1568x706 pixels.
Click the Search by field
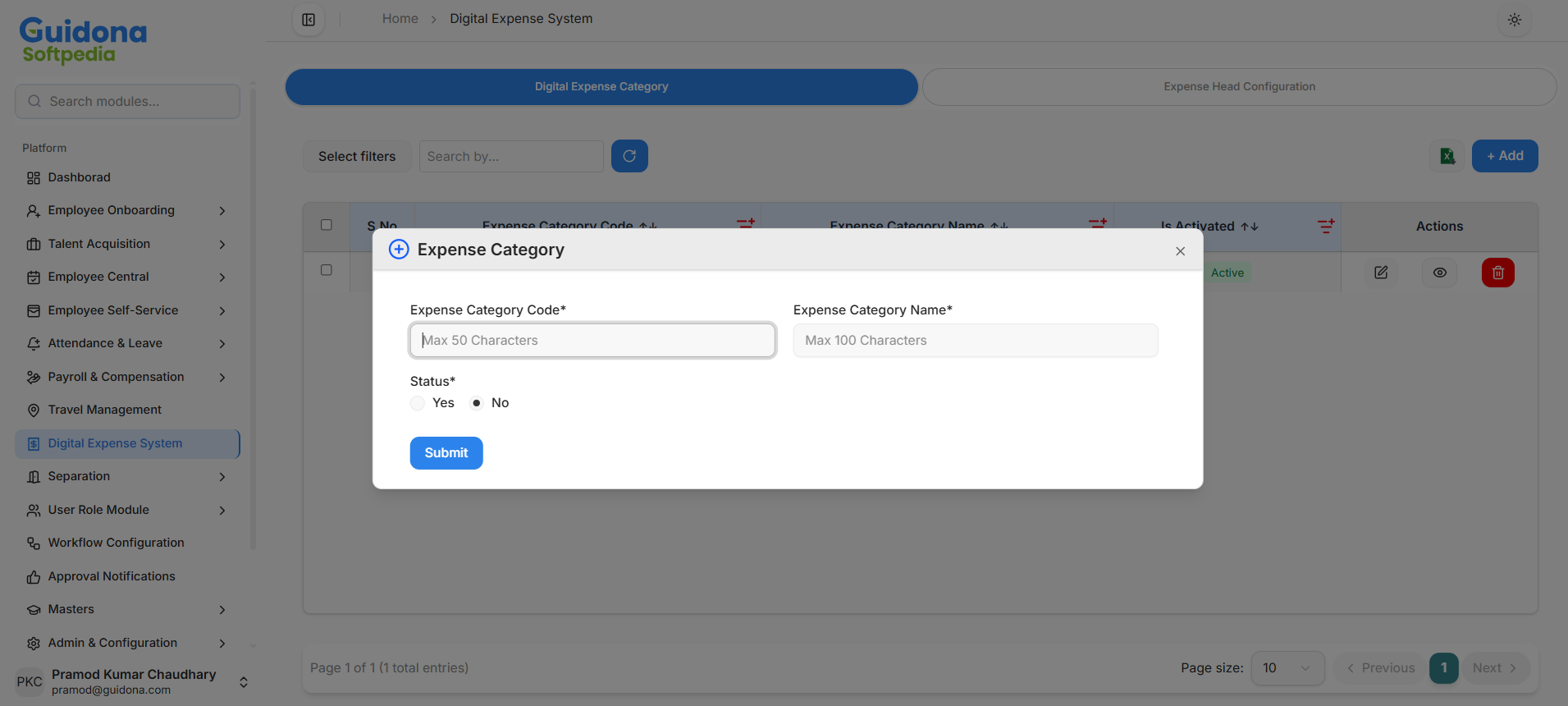[x=511, y=156]
